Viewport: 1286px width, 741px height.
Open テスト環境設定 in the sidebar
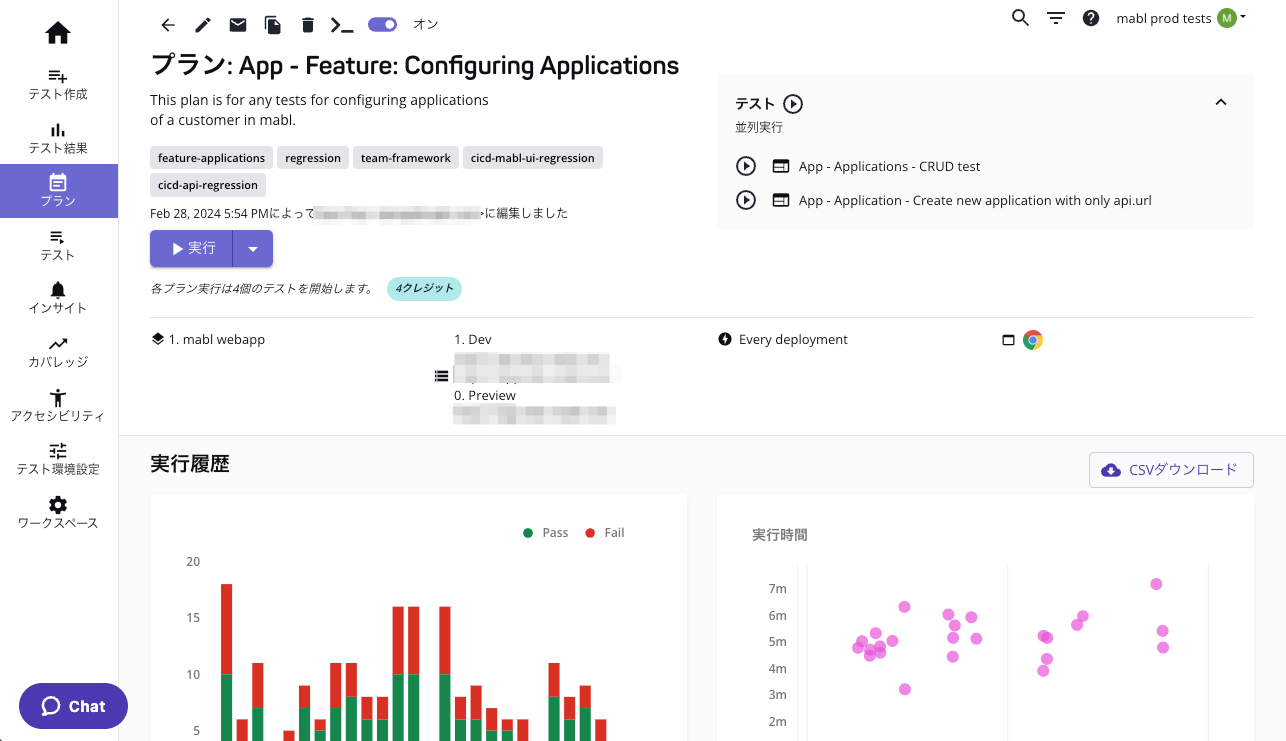click(x=58, y=459)
